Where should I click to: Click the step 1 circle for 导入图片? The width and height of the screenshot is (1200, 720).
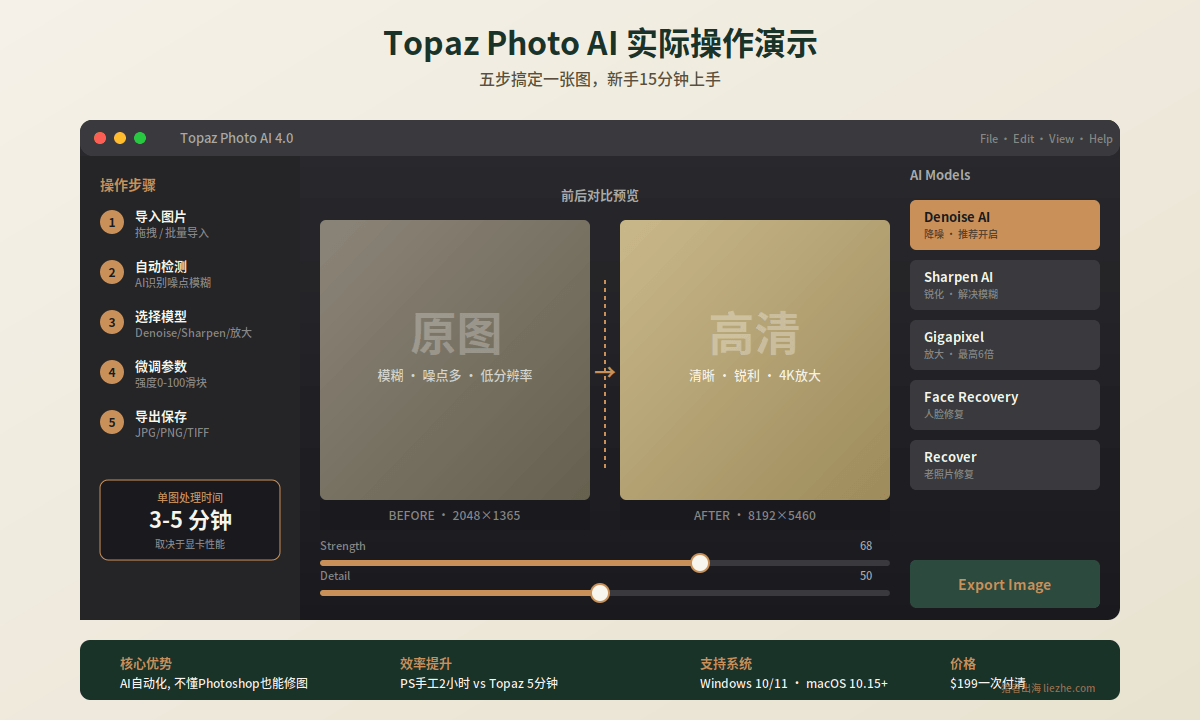point(112,222)
